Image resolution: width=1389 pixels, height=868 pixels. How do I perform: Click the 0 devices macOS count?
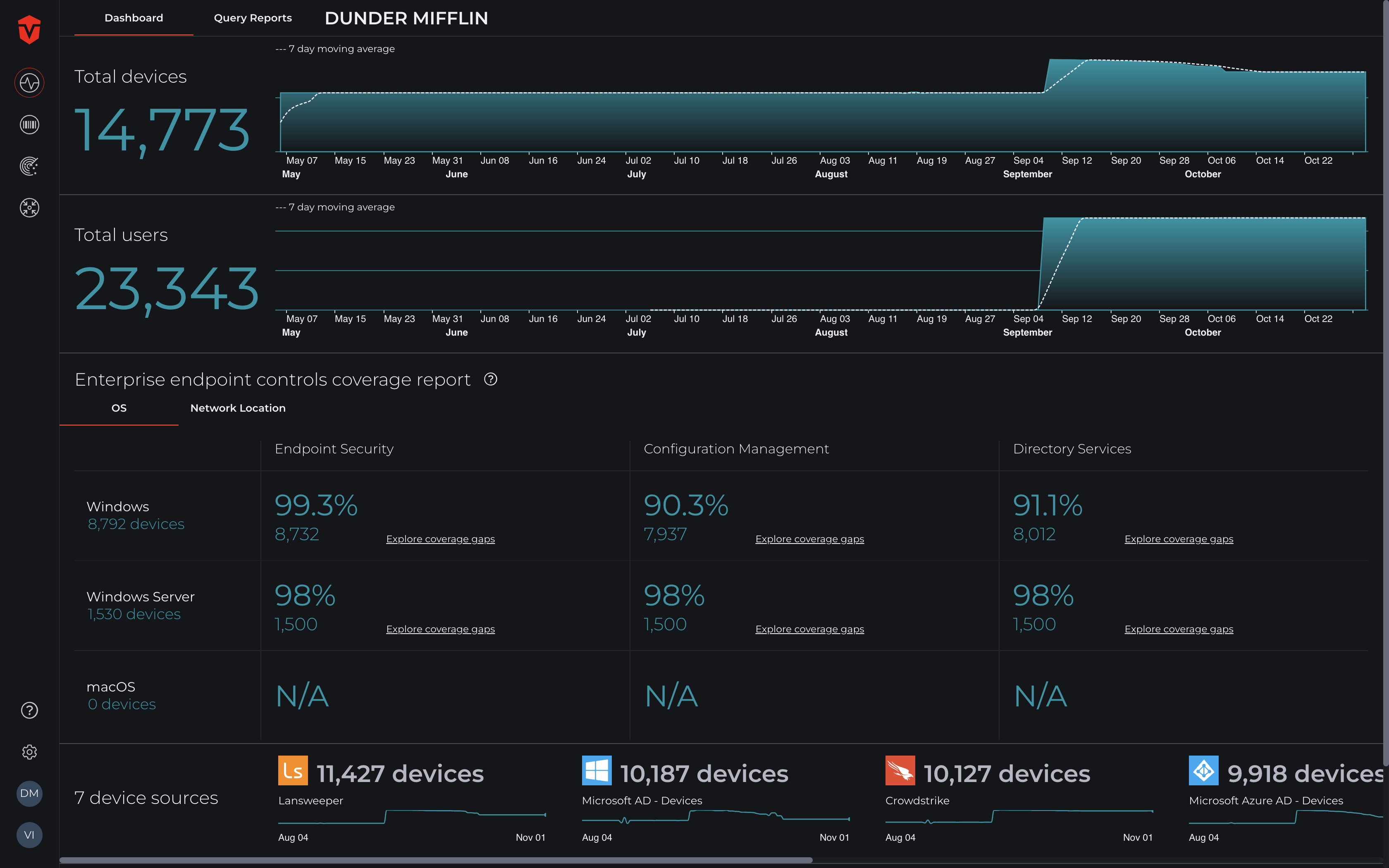122,704
